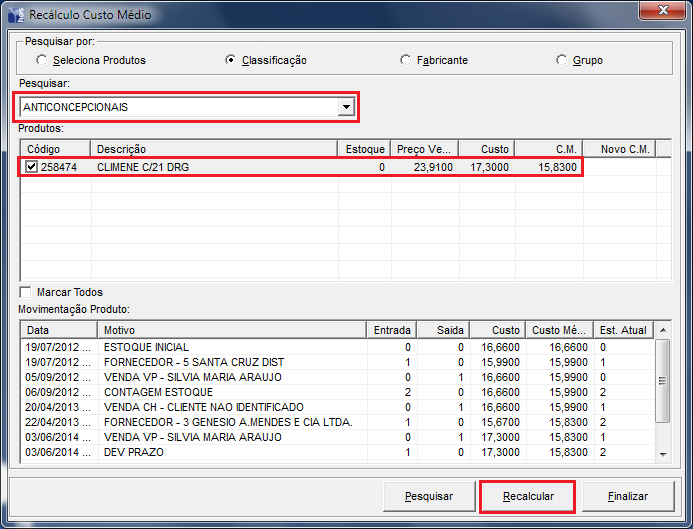The height and width of the screenshot is (529, 693).
Task: Expand the Pesquisar dropdown arrow
Action: [x=345, y=107]
